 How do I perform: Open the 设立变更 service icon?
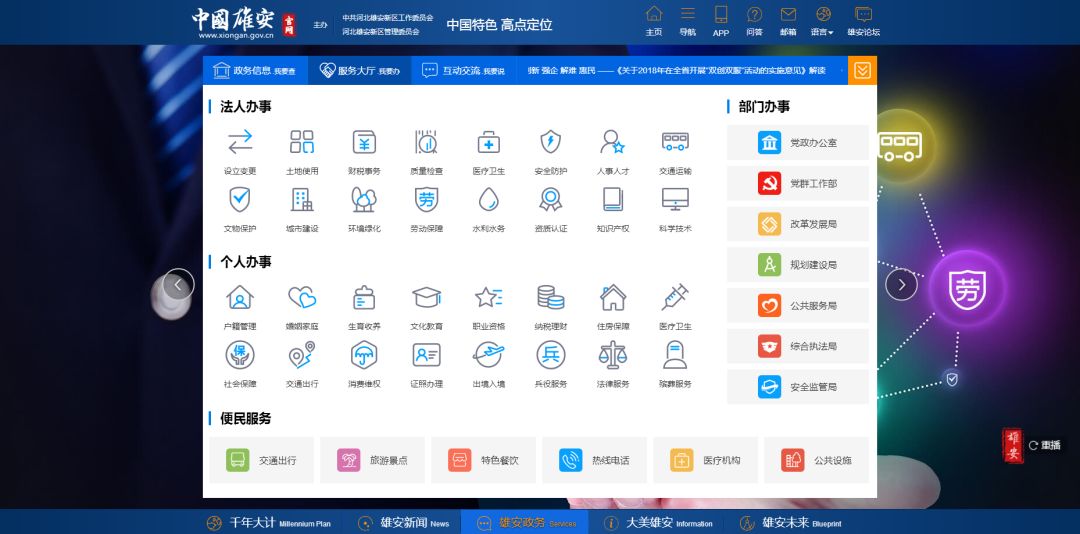click(240, 142)
